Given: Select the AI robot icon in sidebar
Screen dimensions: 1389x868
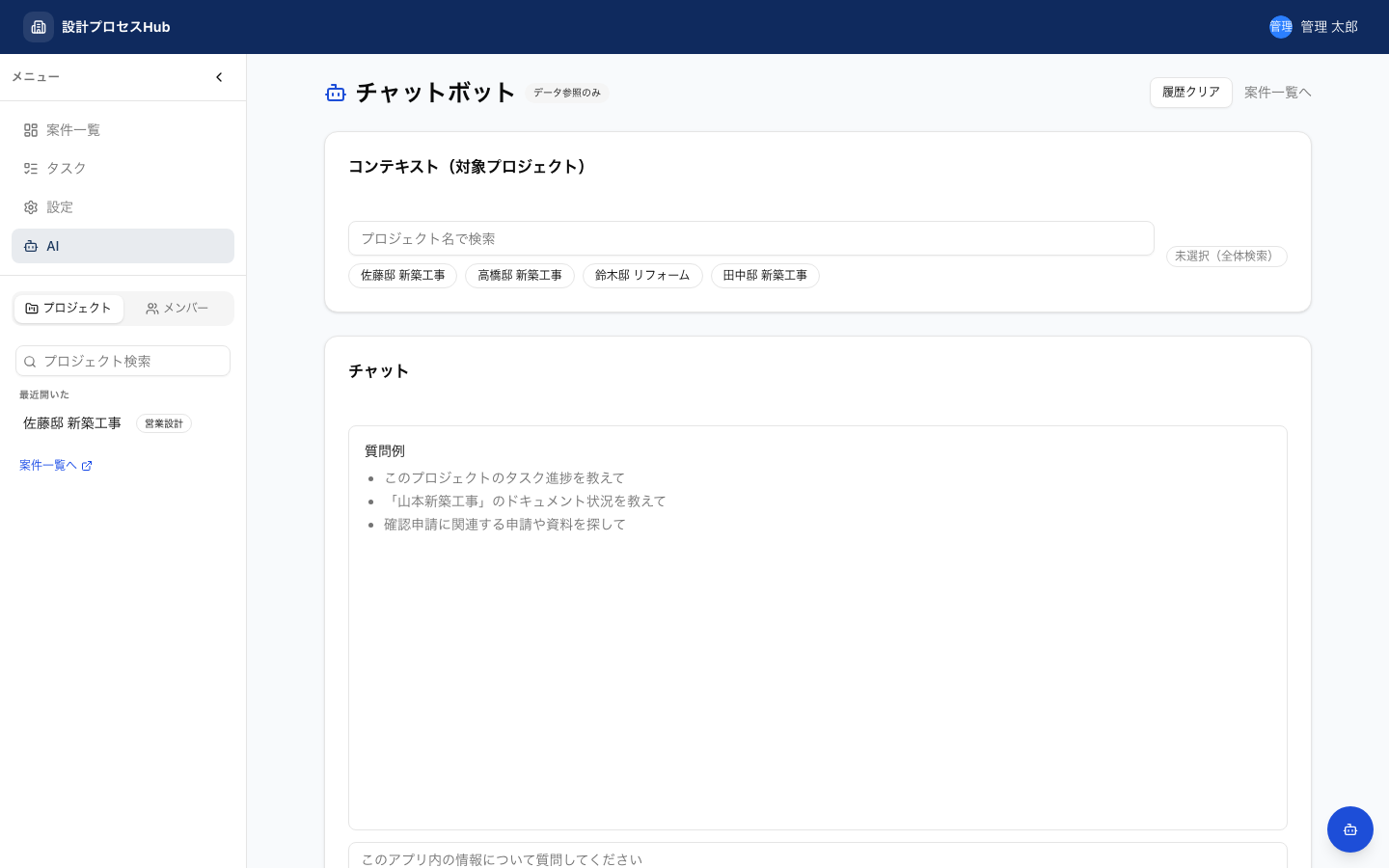Looking at the screenshot, I should tap(30, 246).
